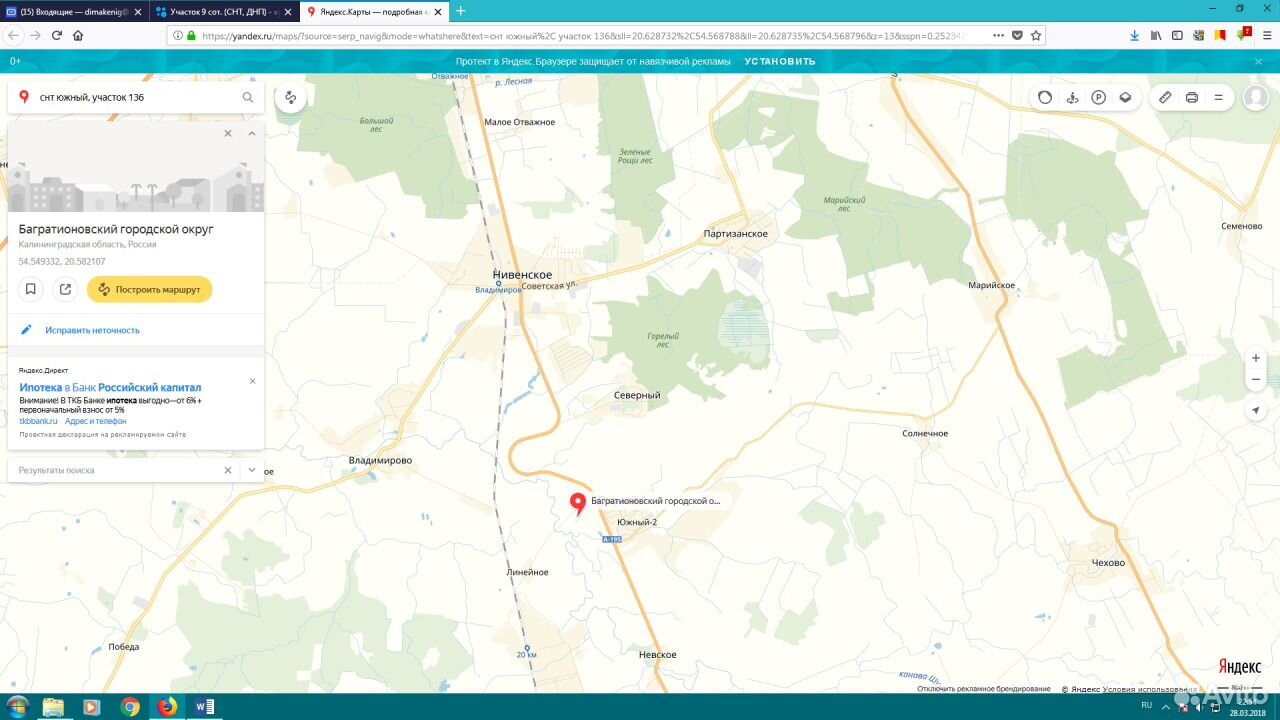Open Chrome from the taskbar
The height and width of the screenshot is (720, 1280).
130,706
